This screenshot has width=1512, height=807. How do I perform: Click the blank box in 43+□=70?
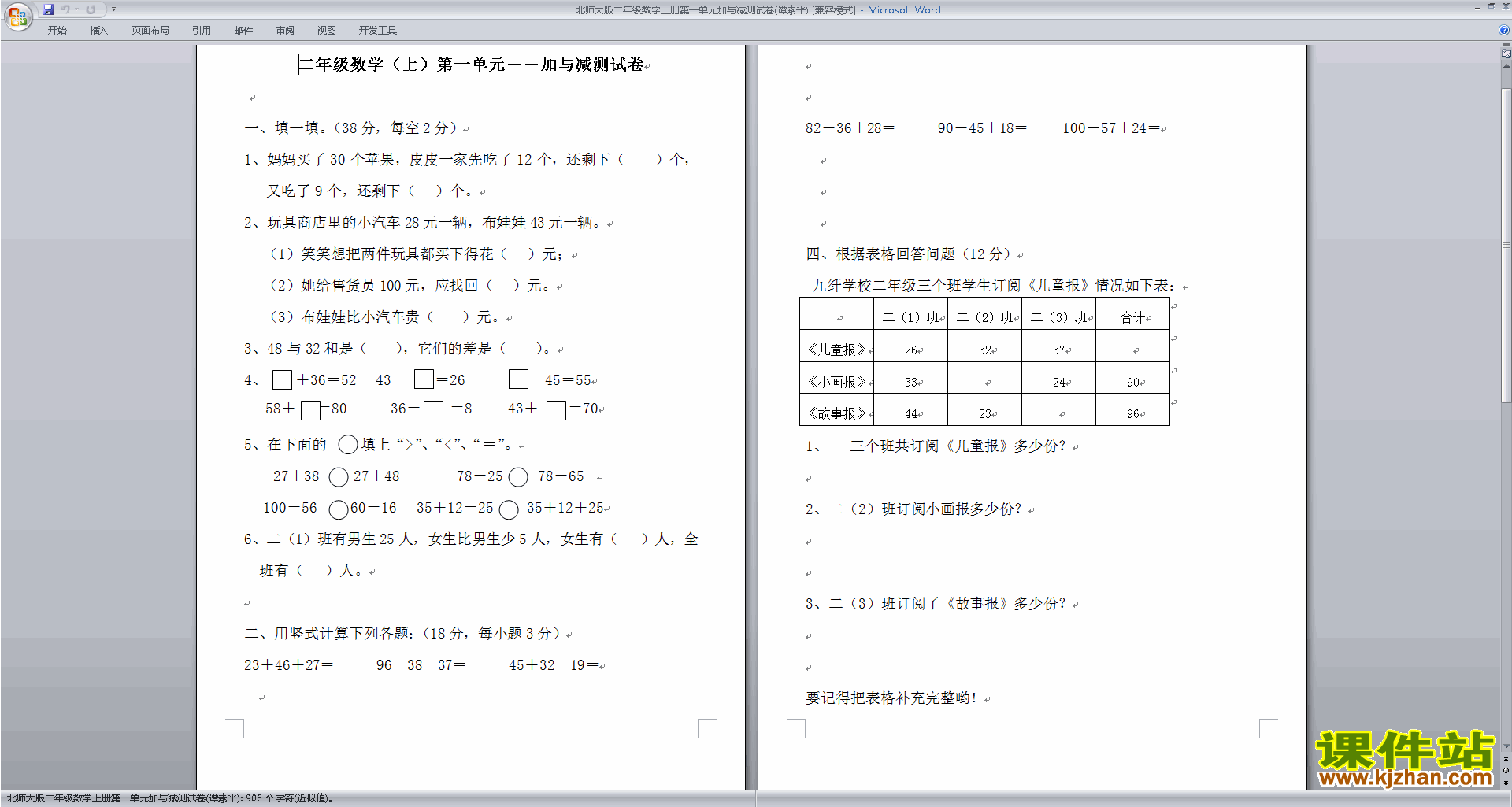[x=556, y=410]
